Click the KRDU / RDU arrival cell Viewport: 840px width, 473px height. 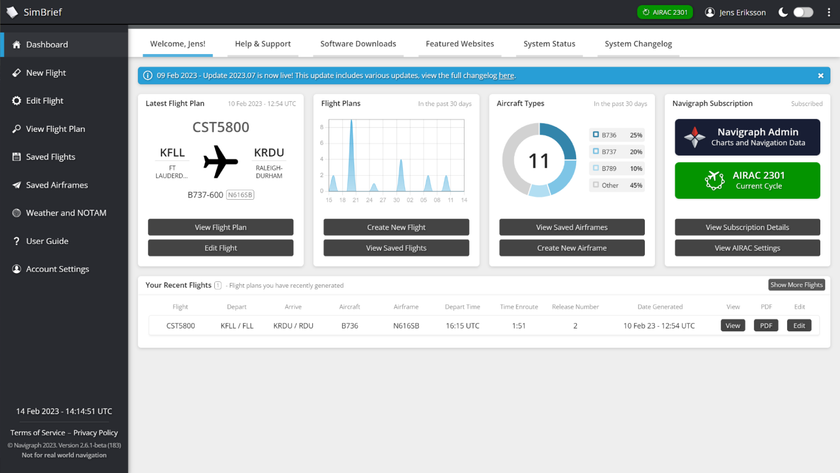pos(293,326)
